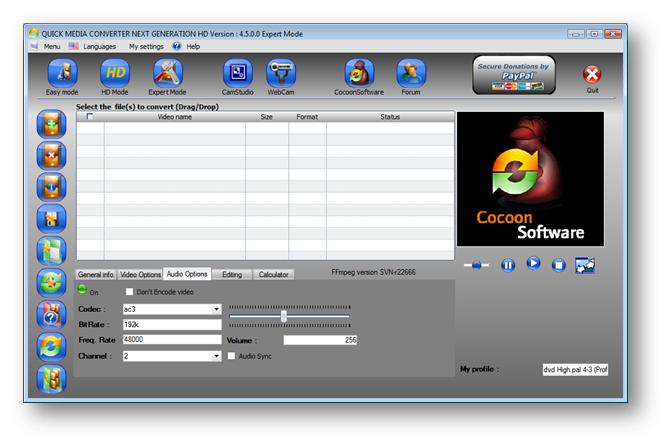672x446 pixels.
Task: Toggle the Audio Sync checkbox
Action: coord(231,356)
